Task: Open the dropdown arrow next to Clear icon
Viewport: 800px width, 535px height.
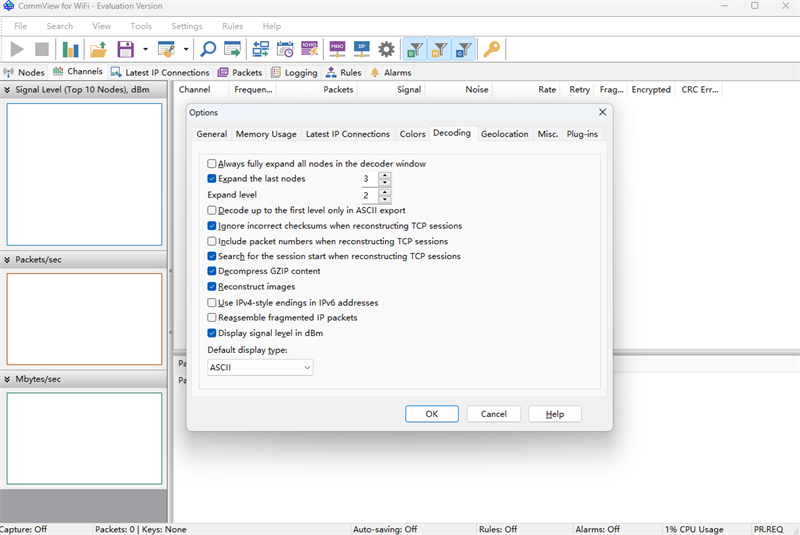Action: (186, 49)
